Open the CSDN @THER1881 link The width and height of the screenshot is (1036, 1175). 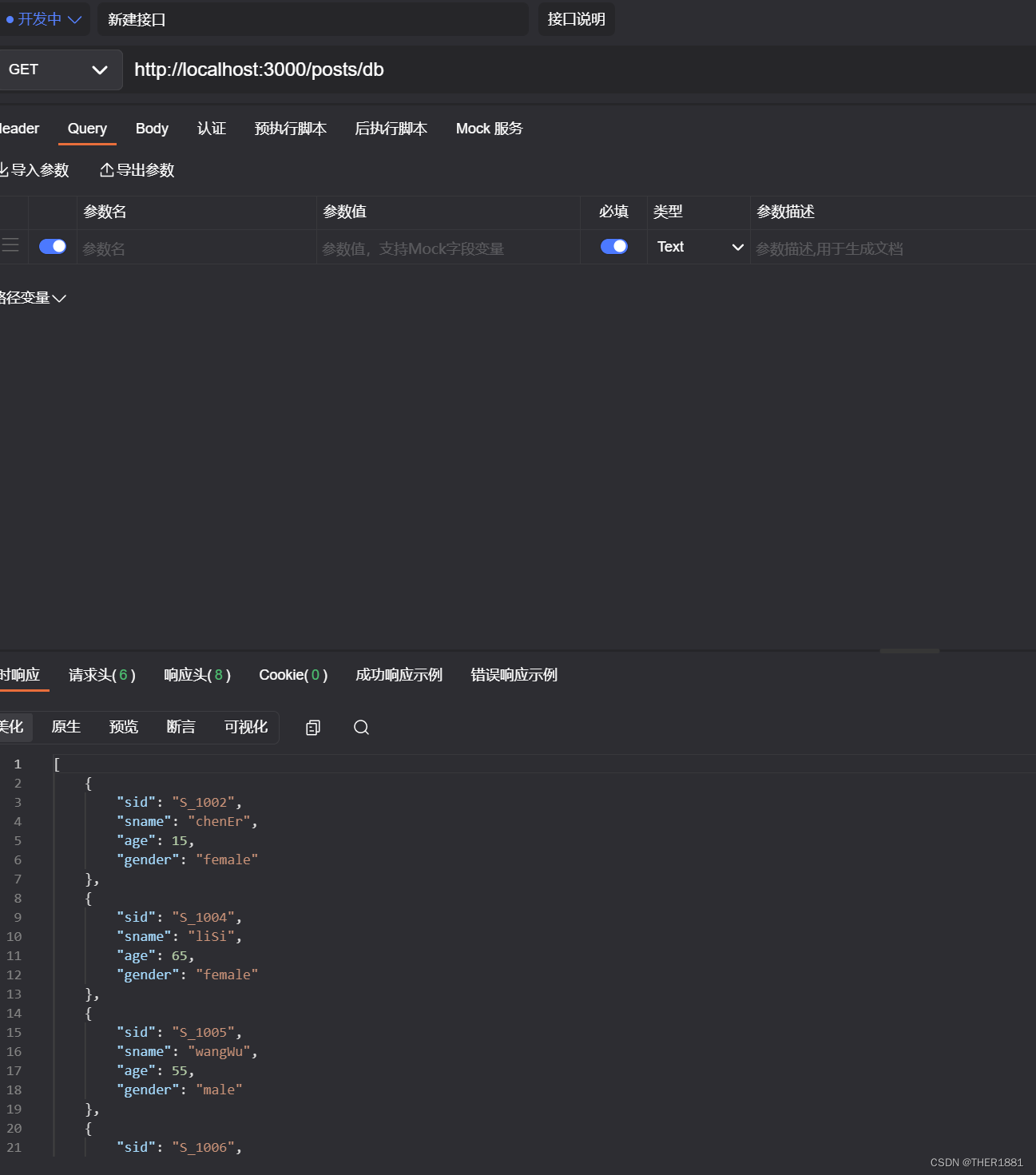click(x=976, y=1162)
